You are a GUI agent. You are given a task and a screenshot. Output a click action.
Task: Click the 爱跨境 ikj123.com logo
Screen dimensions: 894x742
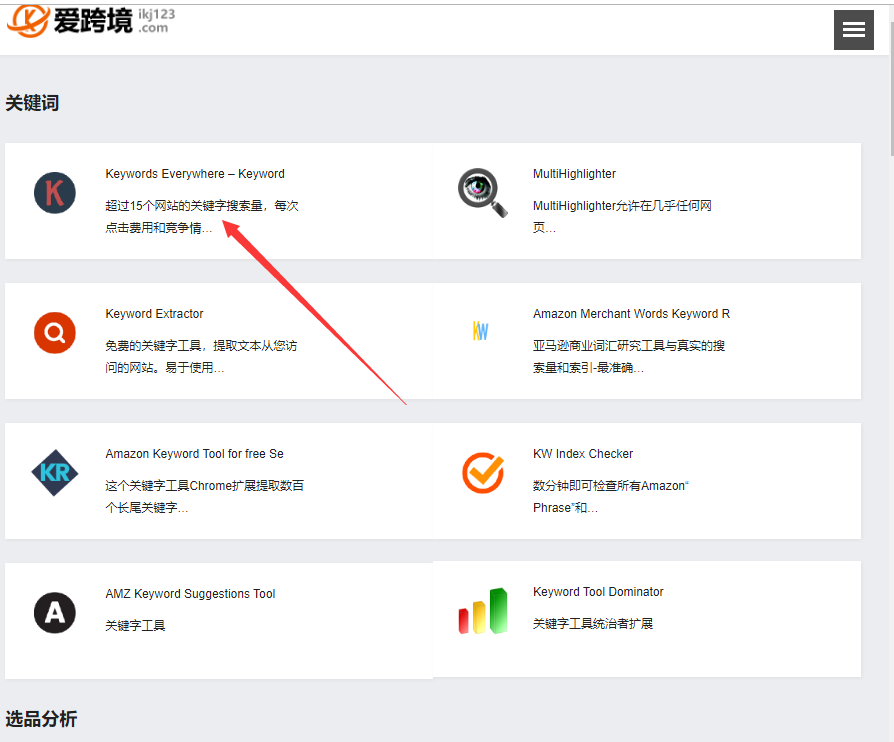tap(91, 21)
